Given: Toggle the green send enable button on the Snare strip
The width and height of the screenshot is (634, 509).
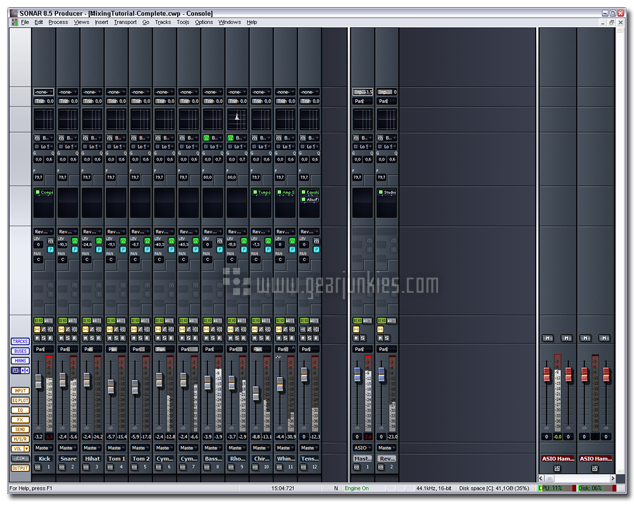Looking at the screenshot, I should 75,241.
